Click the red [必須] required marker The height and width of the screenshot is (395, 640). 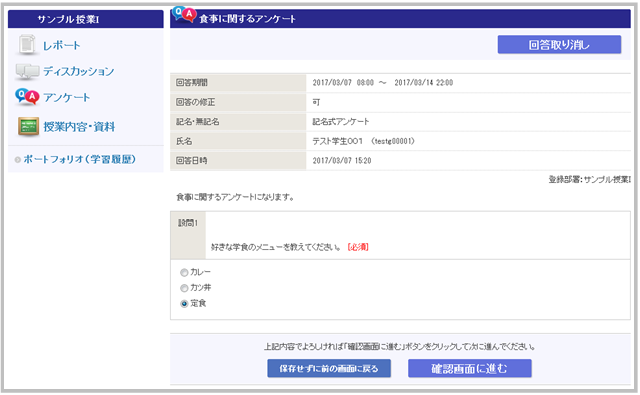[x=358, y=247]
